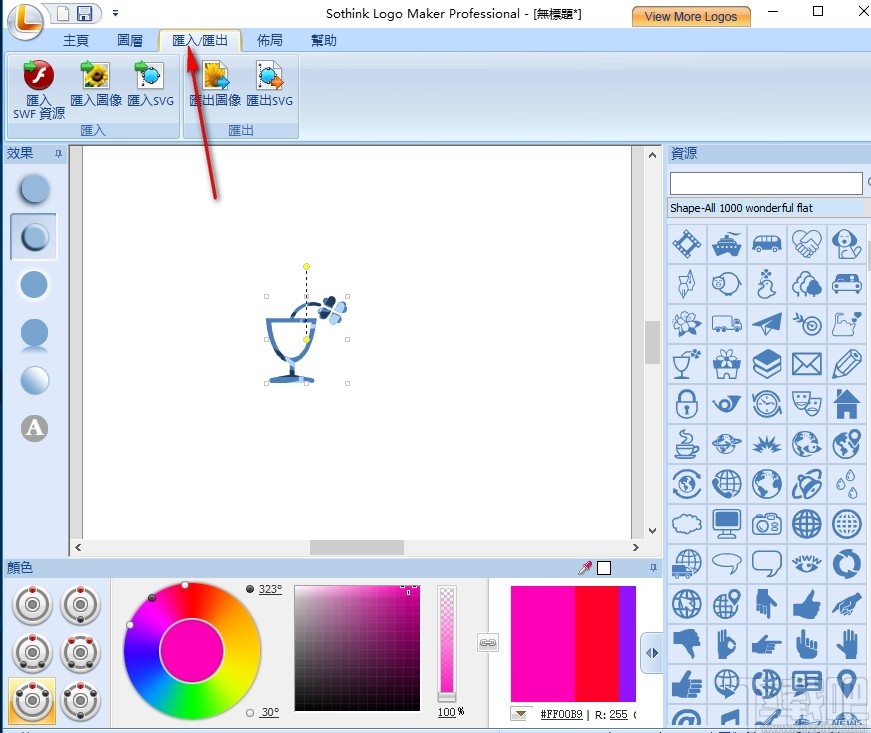Pick the thumbs-up shape from the resource panel
This screenshot has width=871, height=733.
pyautogui.click(x=807, y=605)
